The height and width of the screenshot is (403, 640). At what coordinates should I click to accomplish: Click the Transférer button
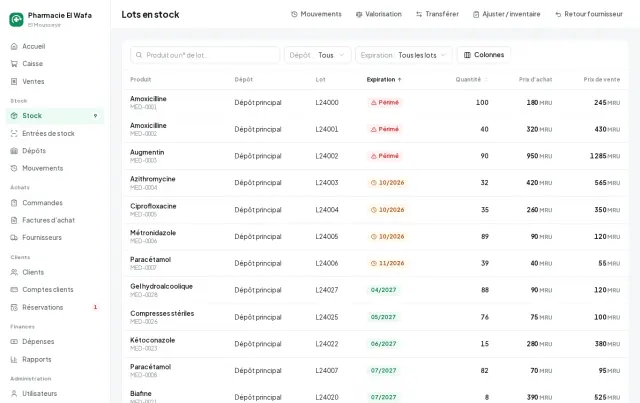tap(437, 14)
